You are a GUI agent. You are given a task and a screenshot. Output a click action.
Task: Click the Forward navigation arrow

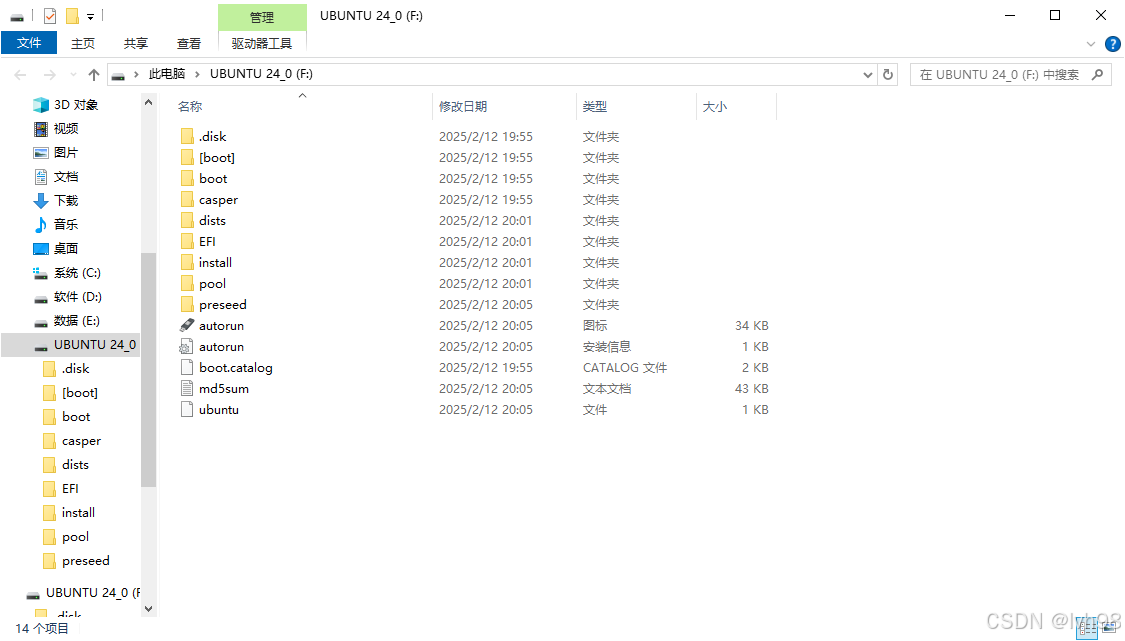50,75
